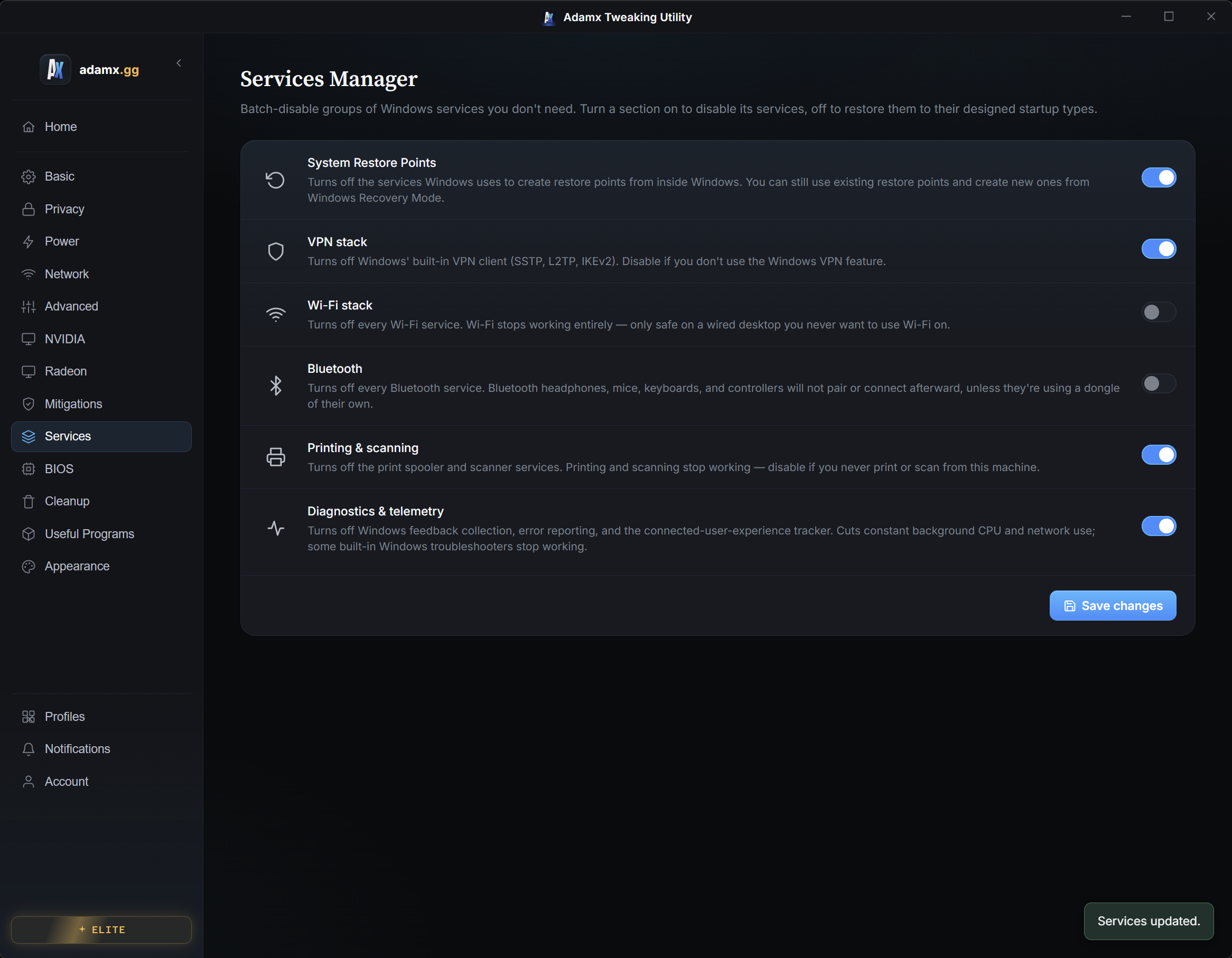The image size is (1232, 958).
Task: Click the Advanced sliders icon
Action: [x=28, y=306]
